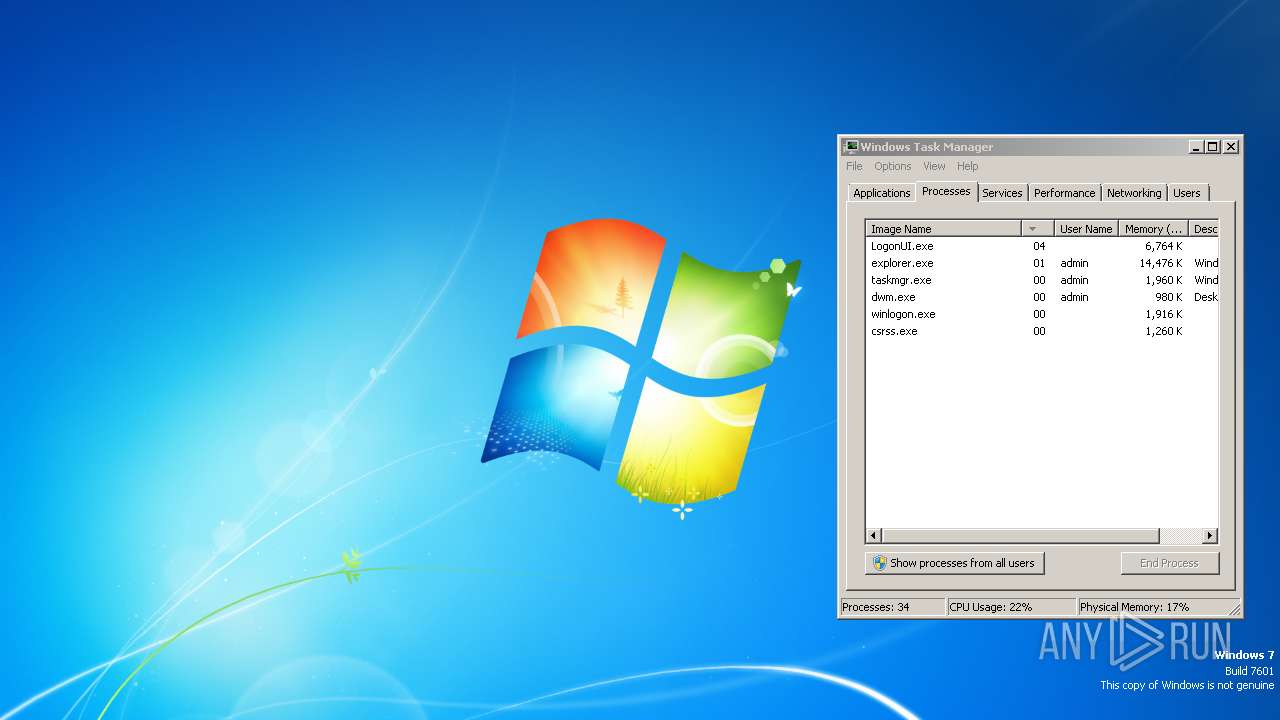This screenshot has height=720, width=1280.
Task: Select the explorer.exe process
Action: (1041, 263)
